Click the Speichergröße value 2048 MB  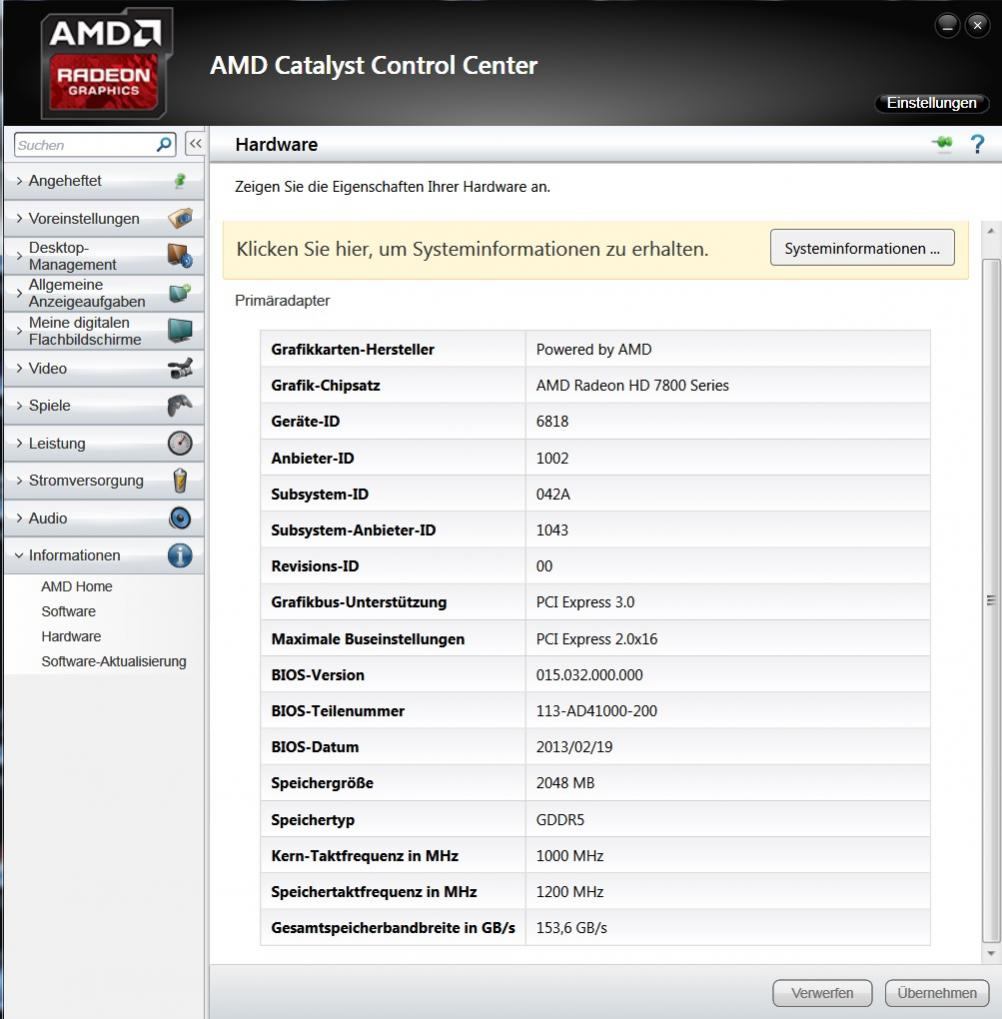click(565, 783)
